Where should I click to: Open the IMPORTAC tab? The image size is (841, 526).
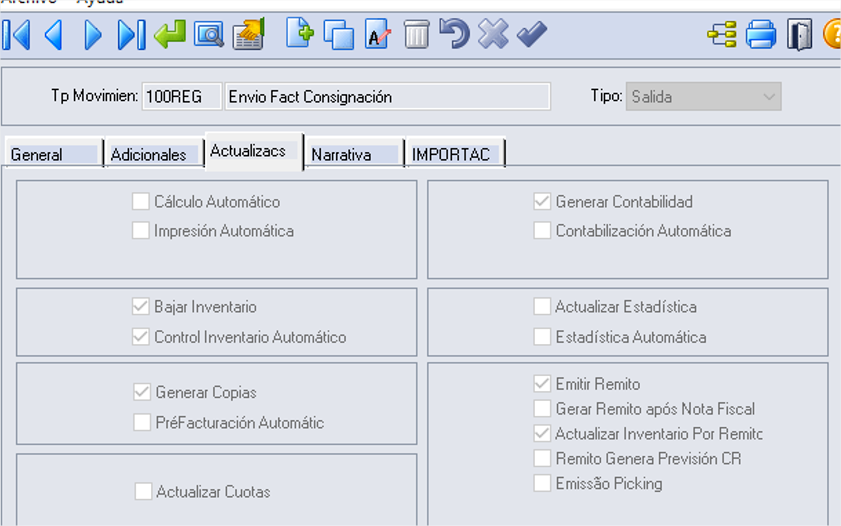click(455, 154)
